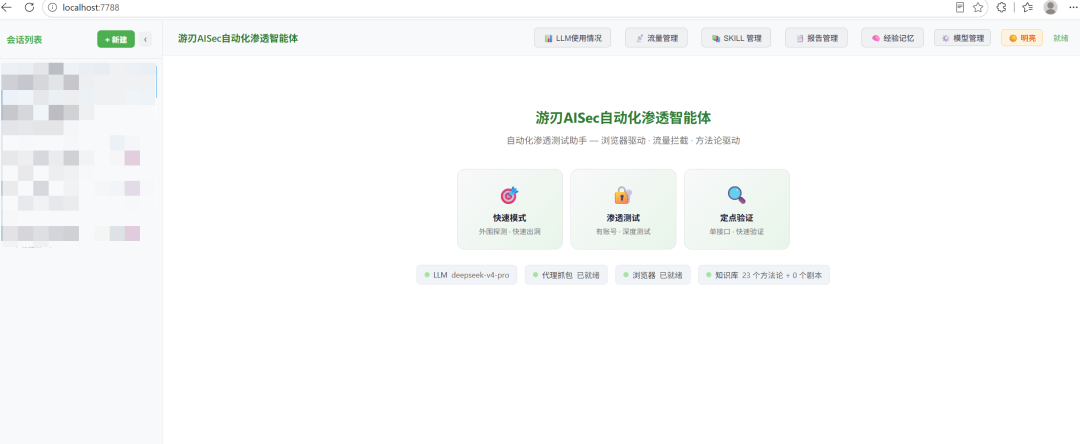Screen dimensions: 1080x444
Task: Click the books icon on SKILL 管理
Action: [x=716, y=39]
